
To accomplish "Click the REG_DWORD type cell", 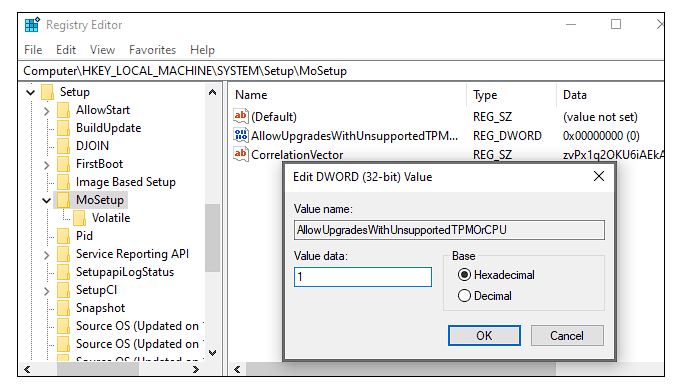I will click(507, 136).
